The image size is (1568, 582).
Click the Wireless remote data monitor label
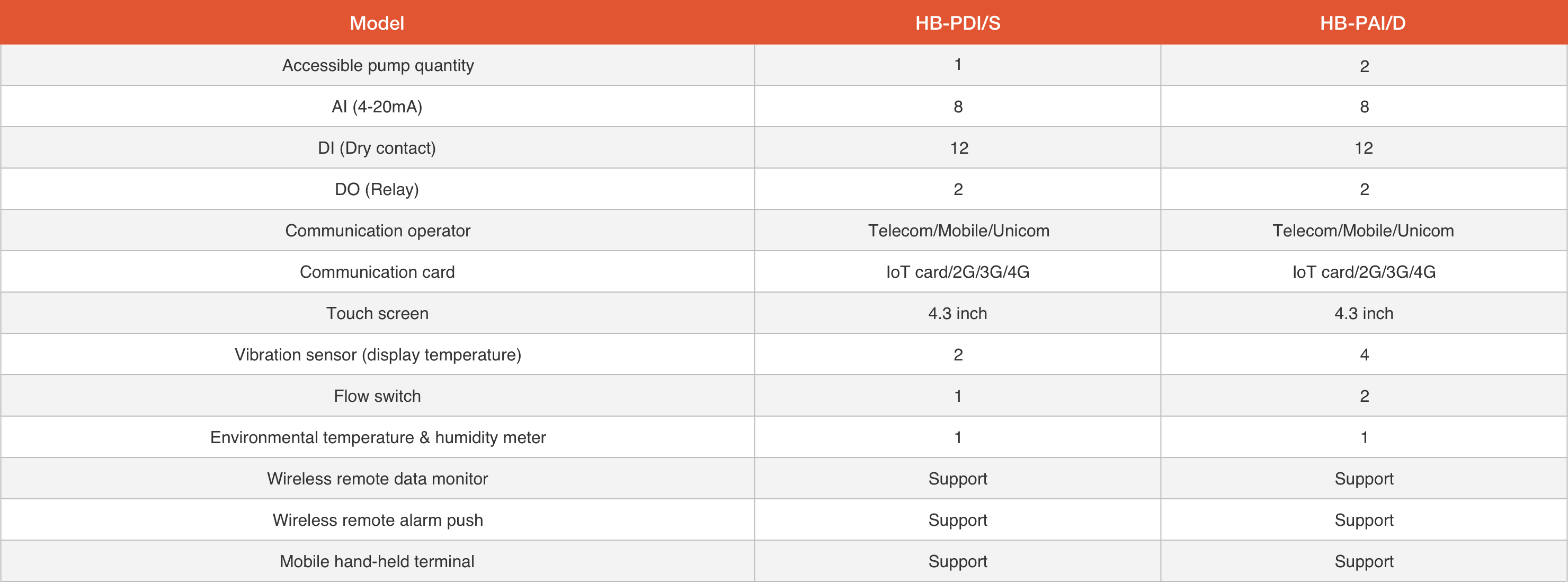tap(377, 479)
